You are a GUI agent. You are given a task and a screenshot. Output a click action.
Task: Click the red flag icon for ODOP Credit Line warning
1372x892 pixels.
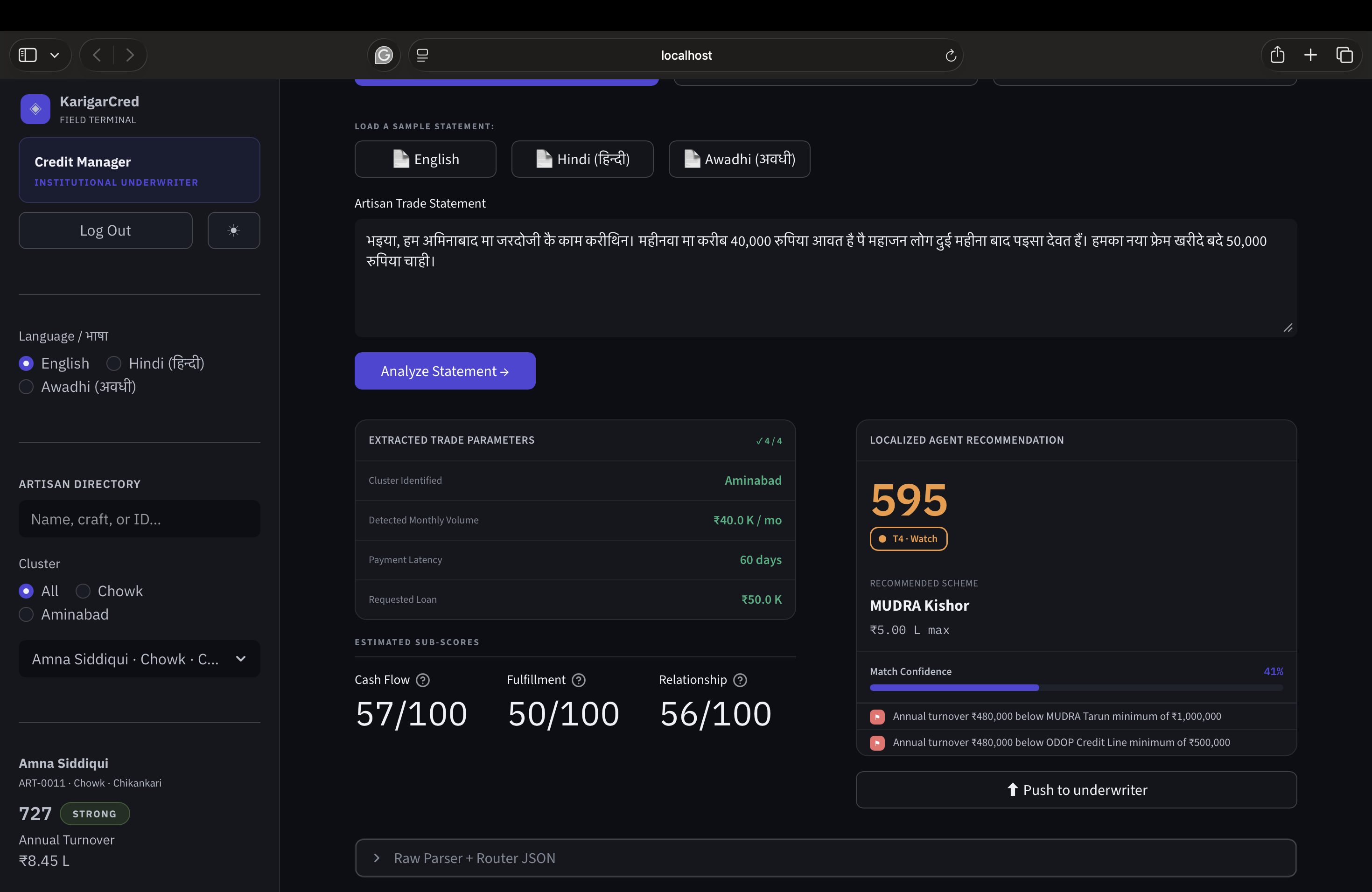pyautogui.click(x=877, y=743)
